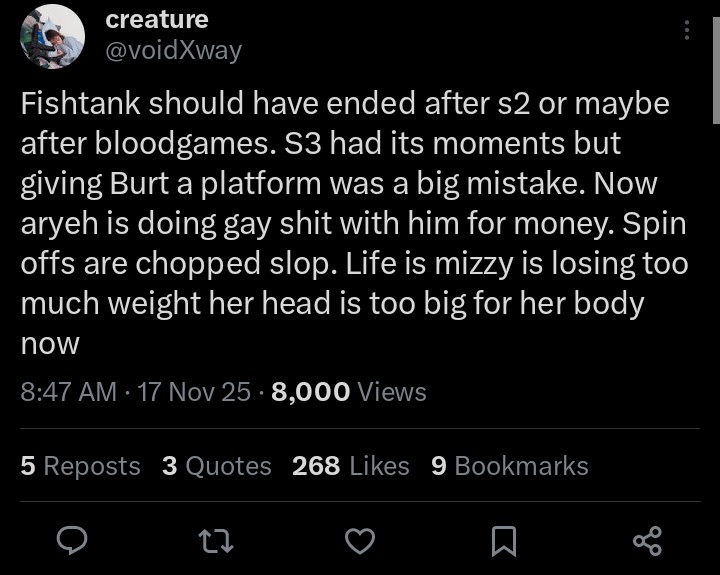This screenshot has width=720, height=575.
Task: Open the 3 Quotes list
Action: click(216, 466)
